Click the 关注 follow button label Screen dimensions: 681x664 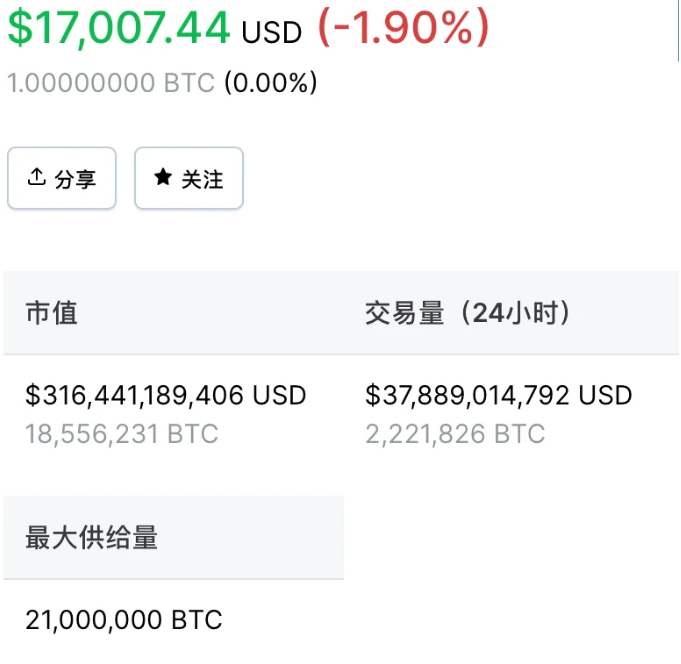click(x=202, y=179)
